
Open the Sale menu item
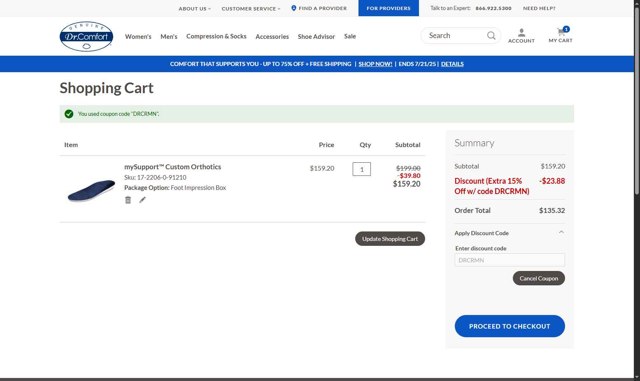[x=350, y=36]
